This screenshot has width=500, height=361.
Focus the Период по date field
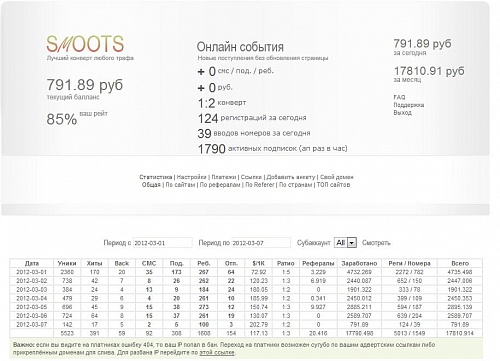coord(261,243)
